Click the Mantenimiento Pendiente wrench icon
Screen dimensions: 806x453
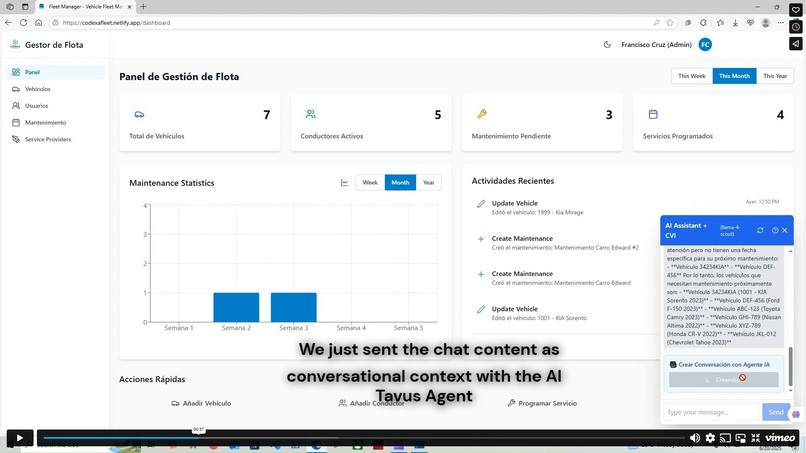482,114
